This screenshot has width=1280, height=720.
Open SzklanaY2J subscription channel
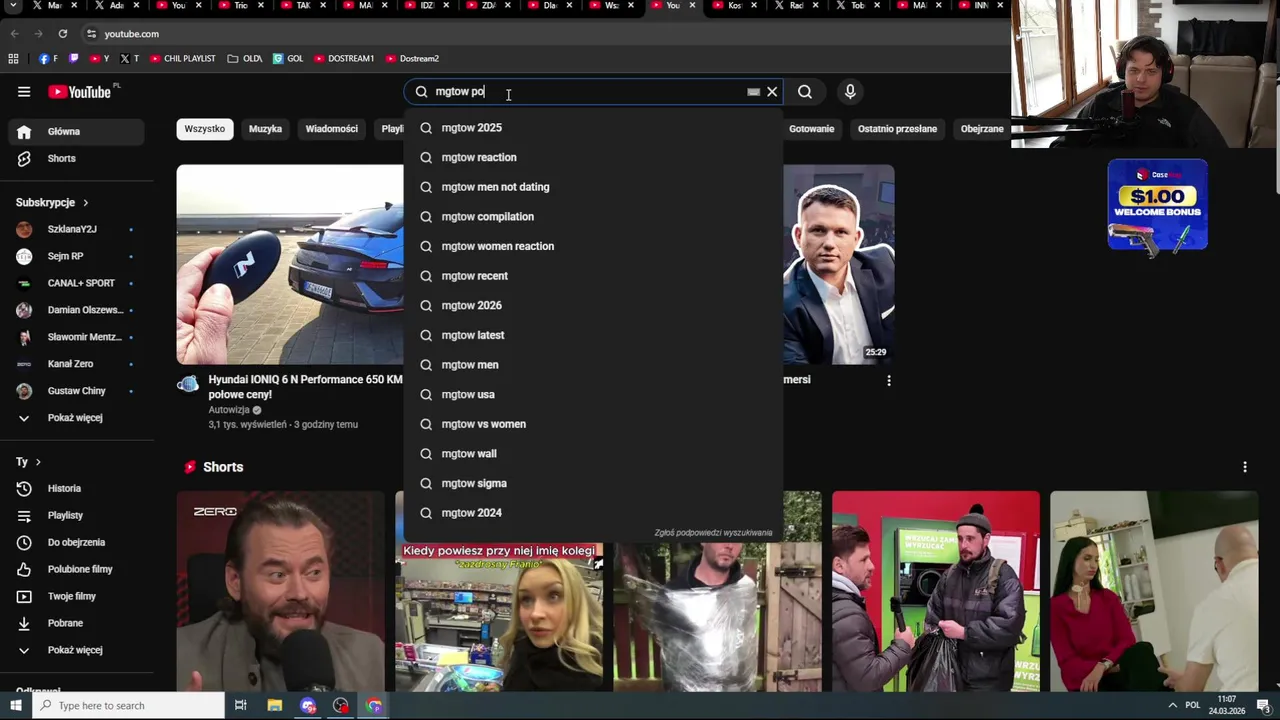[x=77, y=229]
